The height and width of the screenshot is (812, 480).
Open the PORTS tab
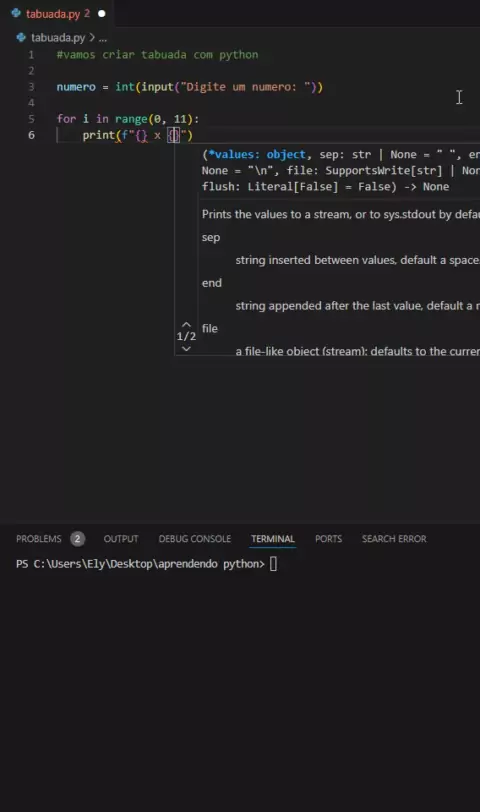tap(328, 539)
